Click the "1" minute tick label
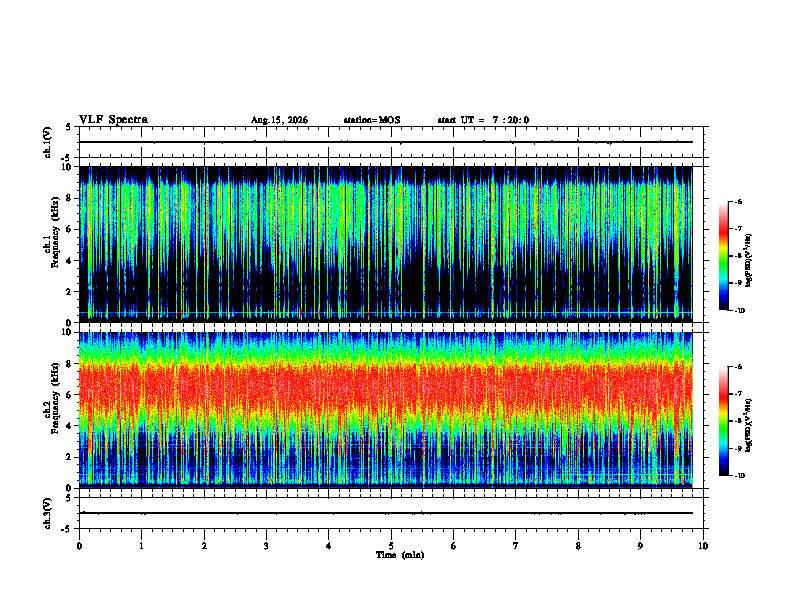Image resolution: width=792 pixels, height=612 pixels. point(141,546)
